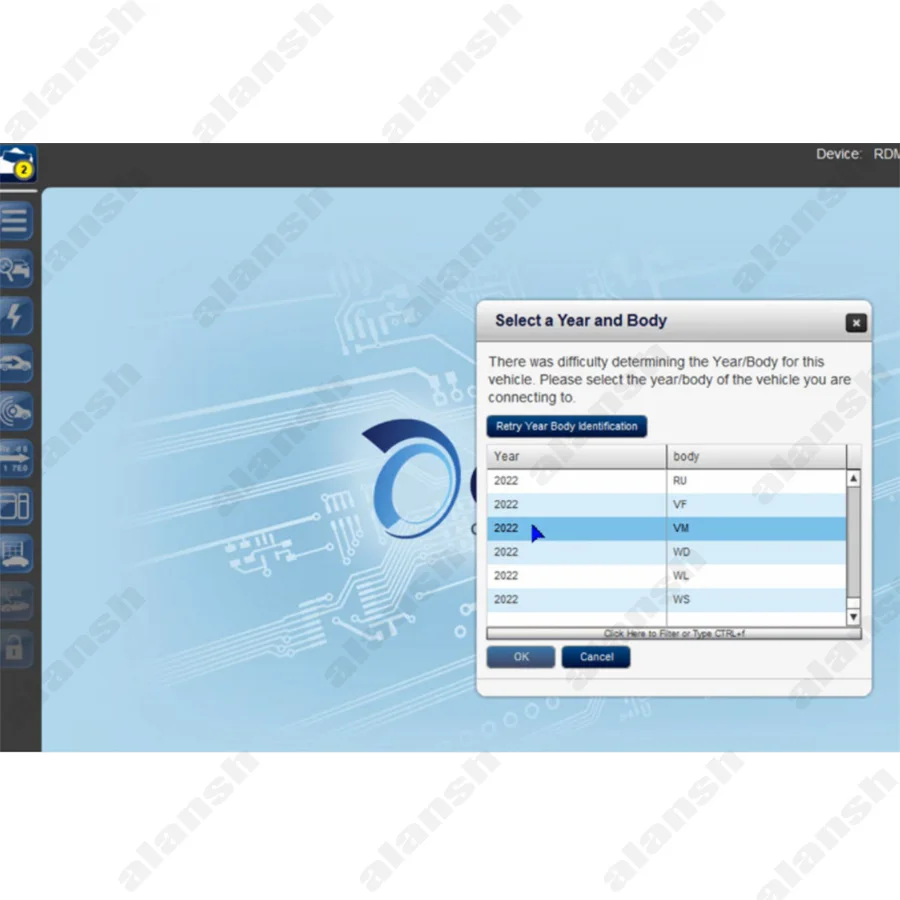
Task: Click the data arrow numbers sidebar icon
Action: (x=15, y=459)
